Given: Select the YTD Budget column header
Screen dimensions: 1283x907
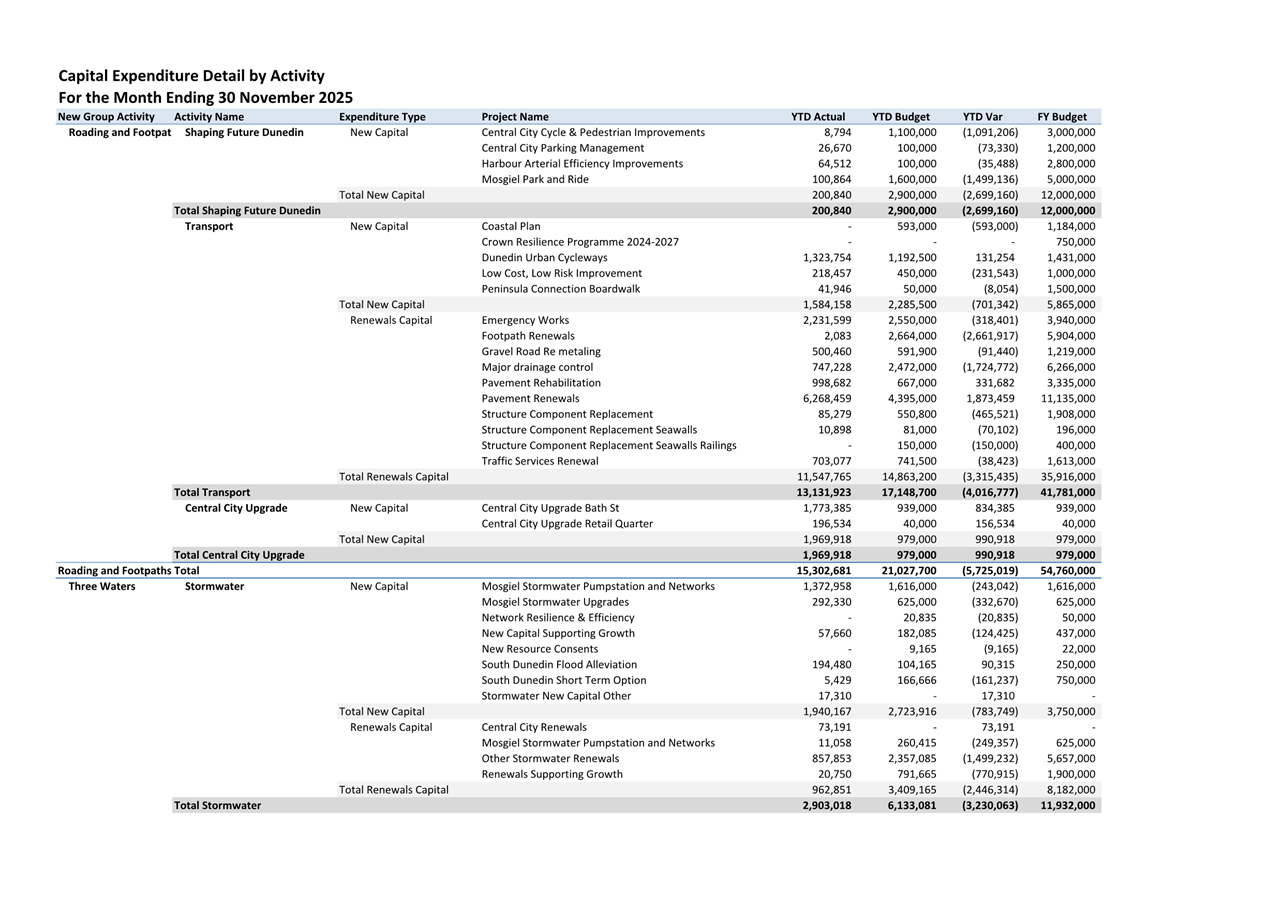Looking at the screenshot, I should click(x=900, y=117).
